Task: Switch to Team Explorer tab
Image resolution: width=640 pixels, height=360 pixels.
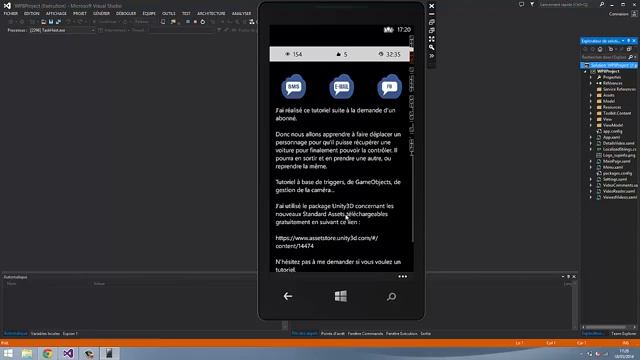Action: [623, 333]
